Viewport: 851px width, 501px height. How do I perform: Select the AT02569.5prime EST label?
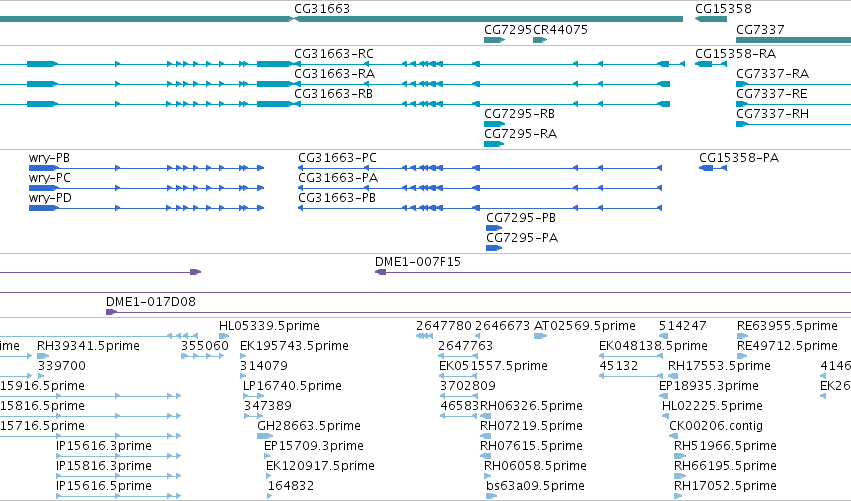(585, 326)
